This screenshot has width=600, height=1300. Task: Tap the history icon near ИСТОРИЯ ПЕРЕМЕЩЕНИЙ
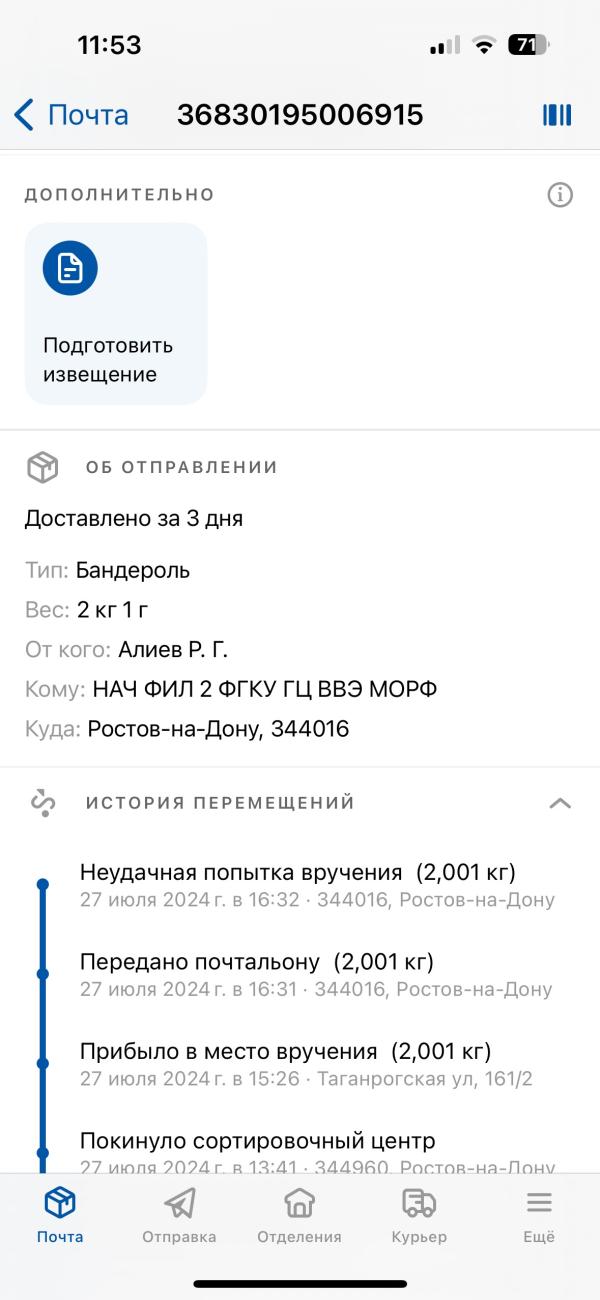42,802
